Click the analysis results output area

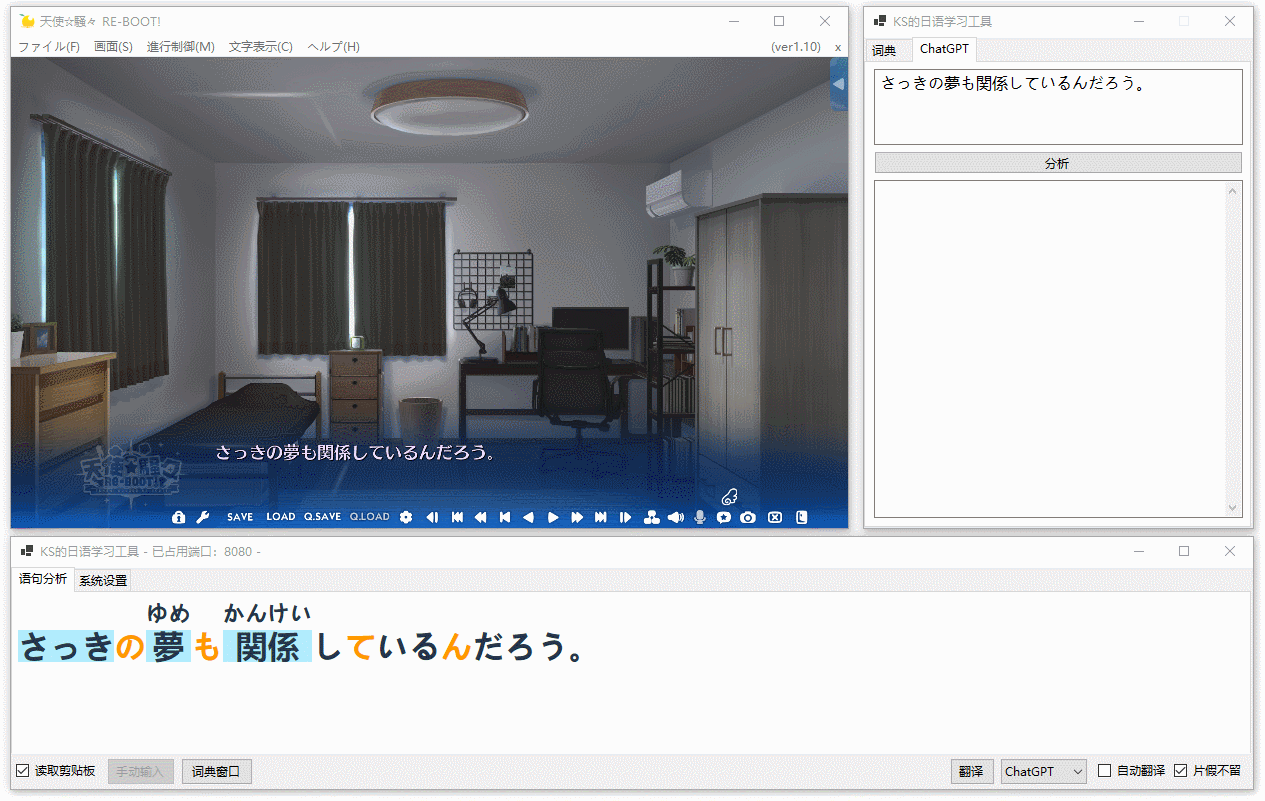point(1050,349)
